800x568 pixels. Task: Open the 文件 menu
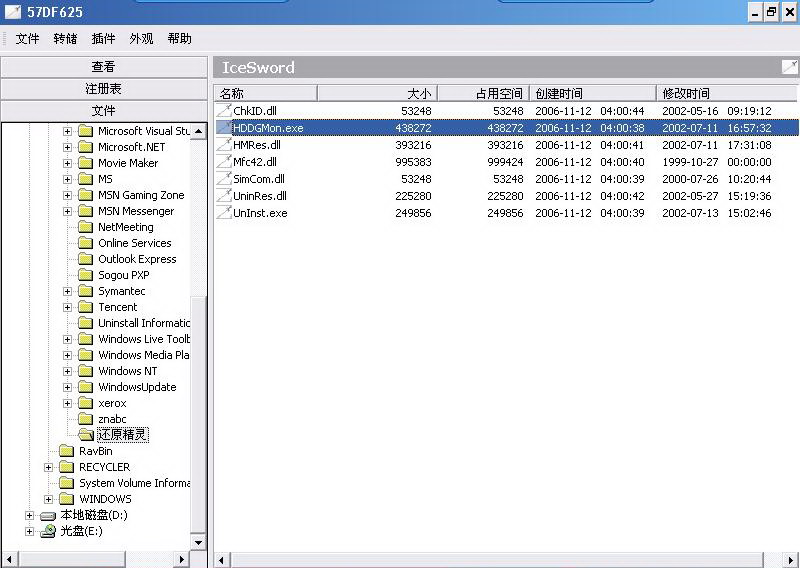(27, 38)
